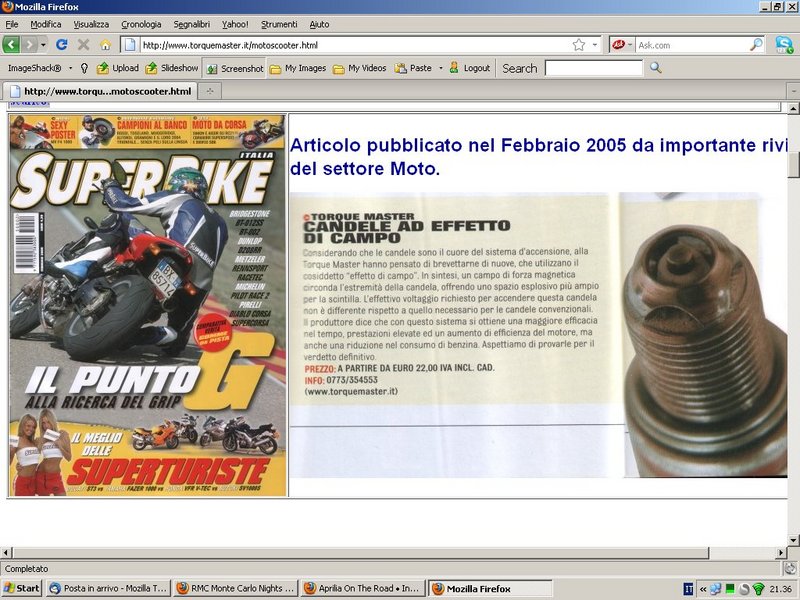Click the vertical scrollbar down arrow
Screen dimensions: 800x600
[793, 540]
